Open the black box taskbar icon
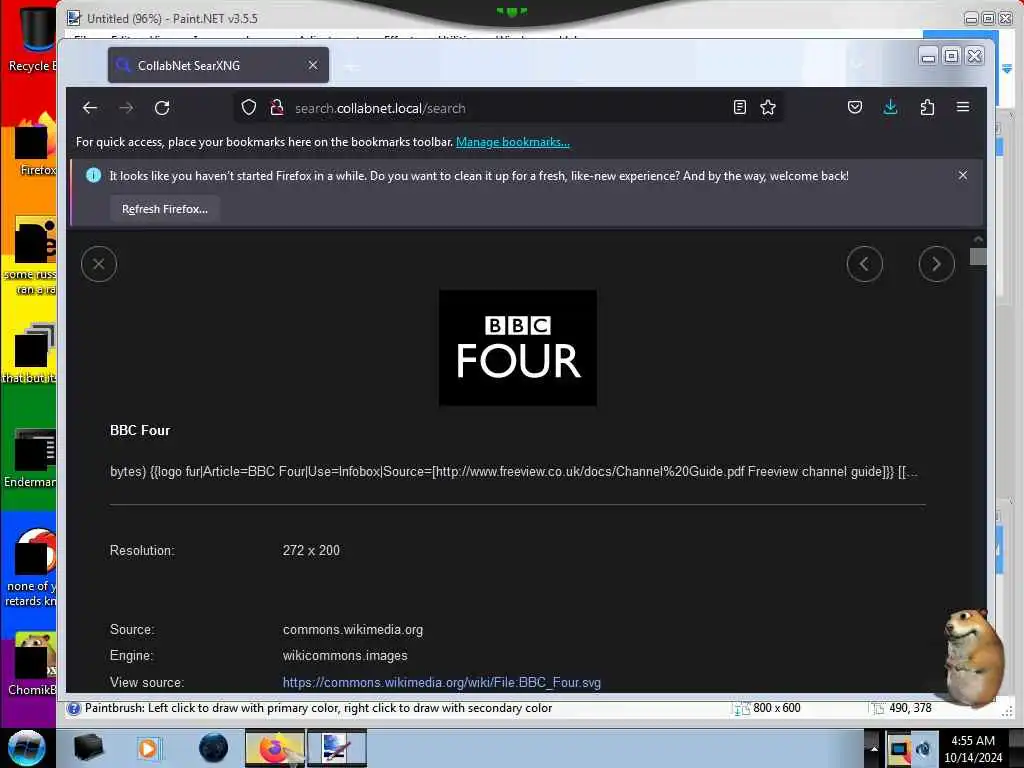1024x768 pixels. pos(88,748)
